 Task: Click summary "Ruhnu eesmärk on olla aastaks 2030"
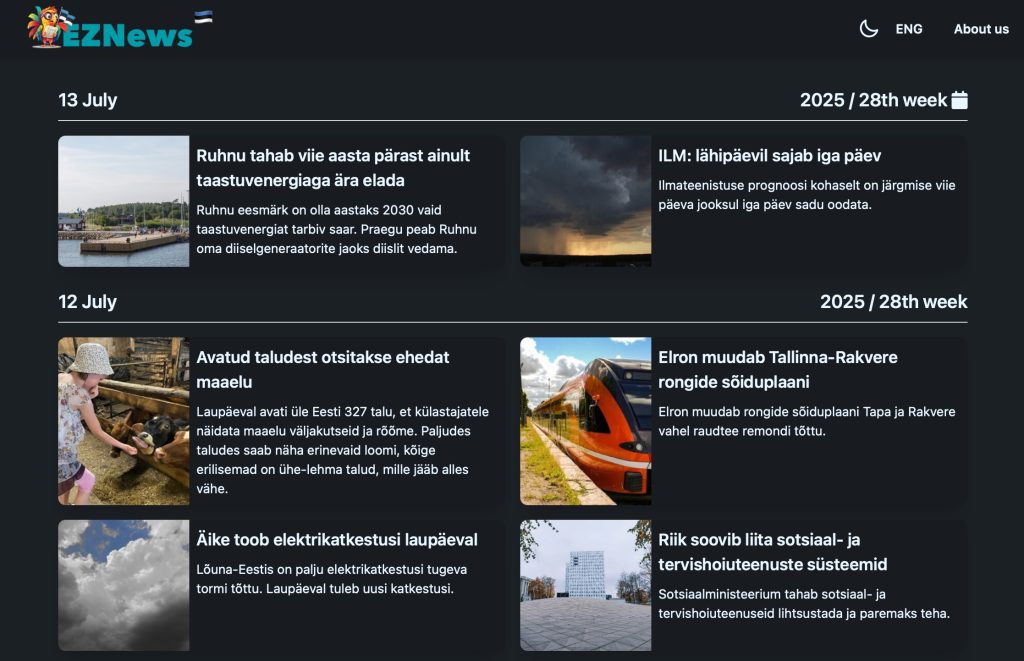pos(336,229)
